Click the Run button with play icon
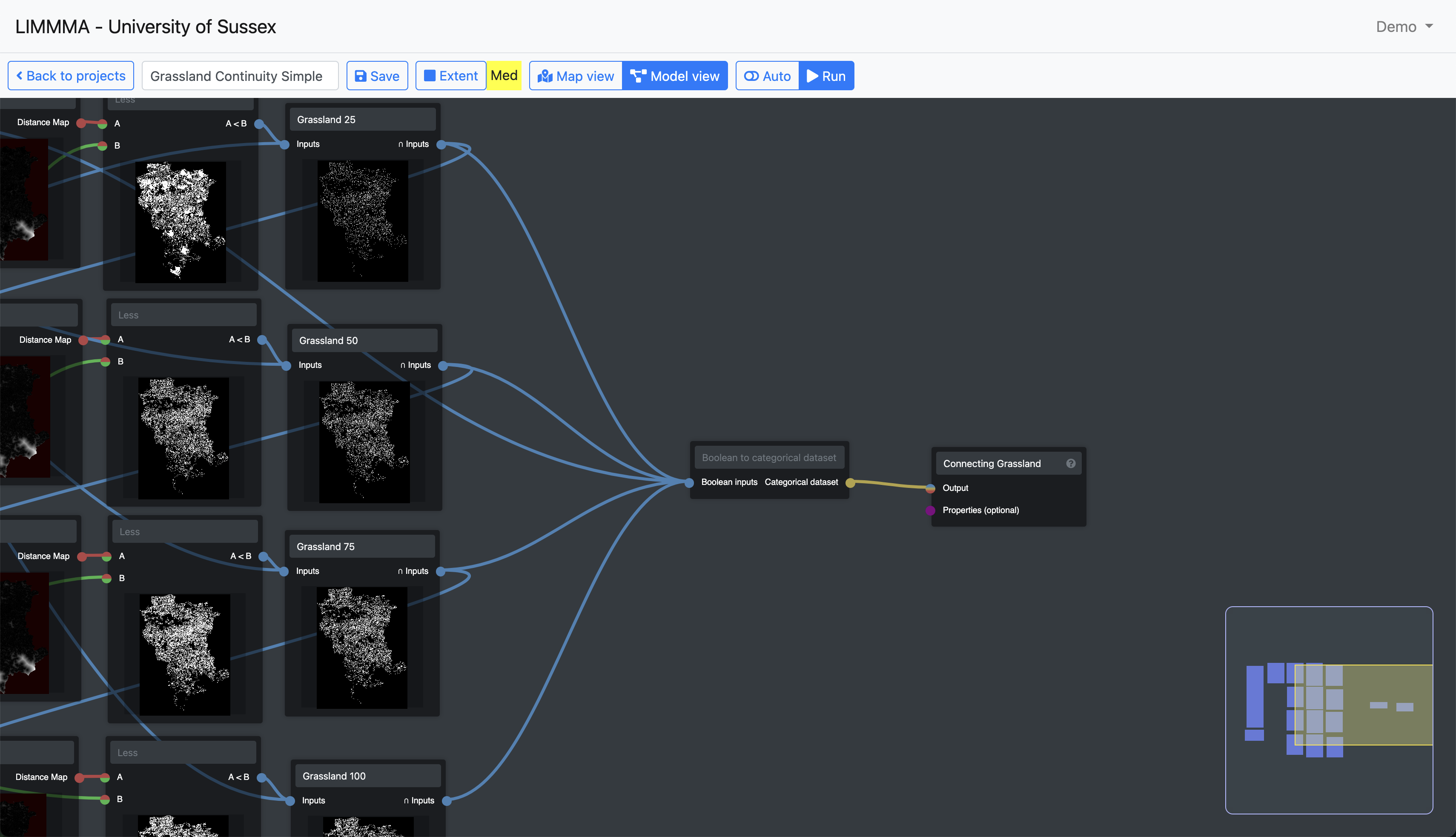This screenshot has height=837, width=1456. pos(826,76)
